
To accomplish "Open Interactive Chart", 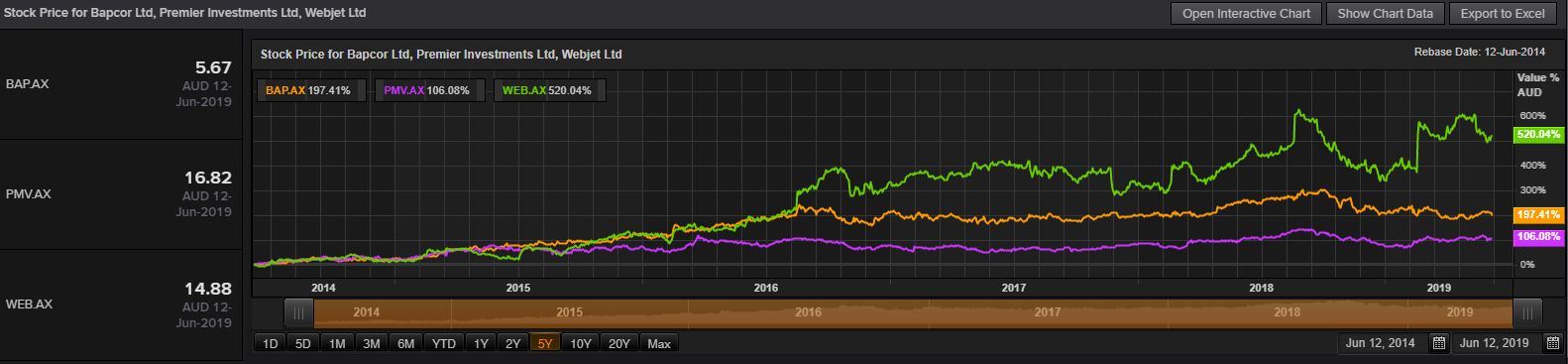I will (x=1246, y=14).
